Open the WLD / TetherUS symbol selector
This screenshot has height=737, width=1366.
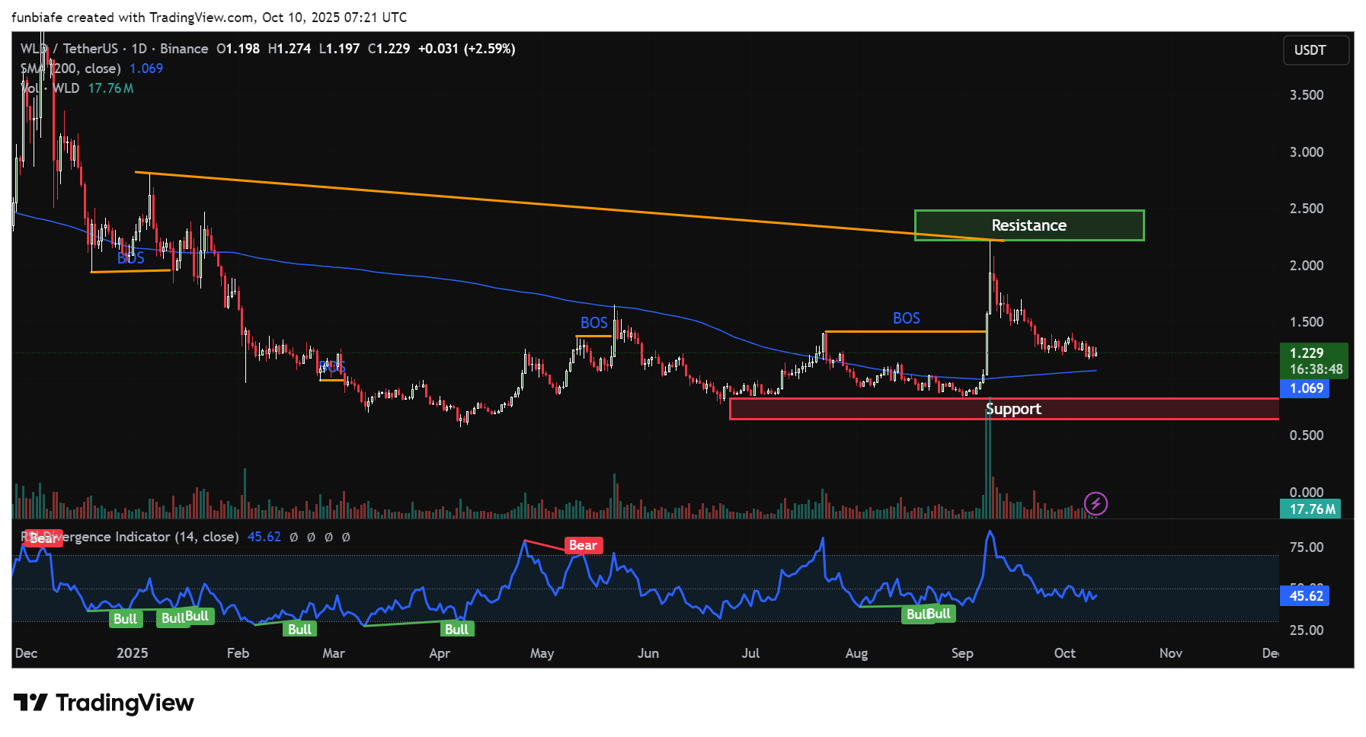(x=70, y=48)
